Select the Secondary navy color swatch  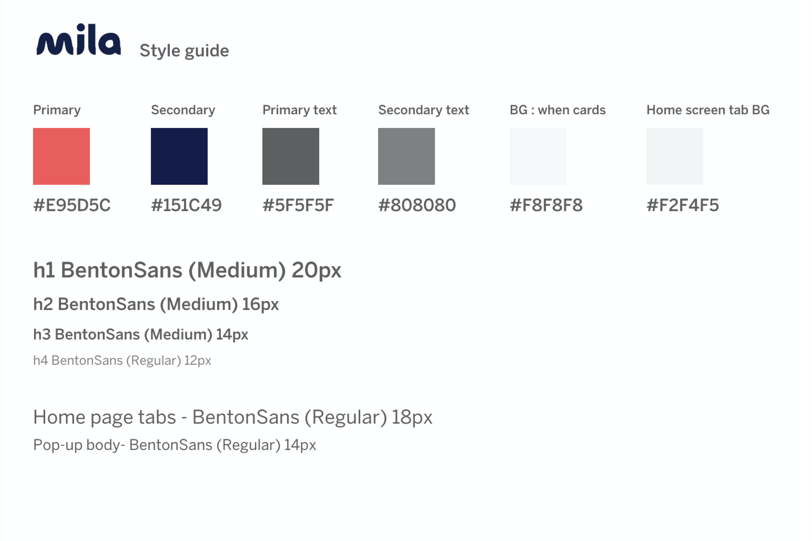pos(179,156)
